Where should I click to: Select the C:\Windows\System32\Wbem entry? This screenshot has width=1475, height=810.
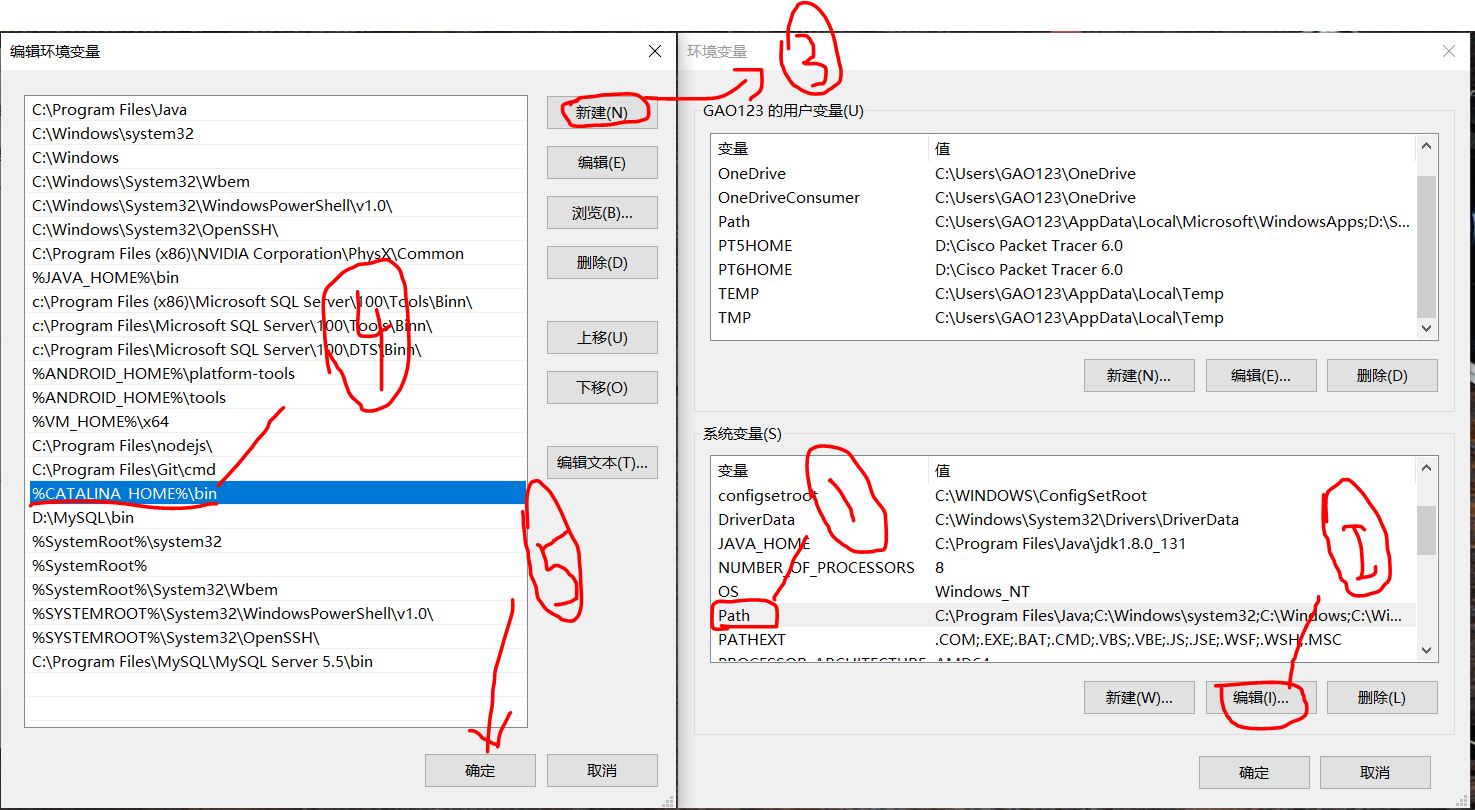[x=277, y=181]
